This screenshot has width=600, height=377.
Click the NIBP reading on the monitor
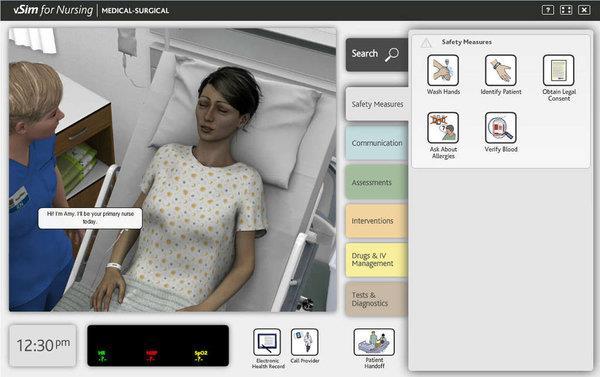pyautogui.click(x=151, y=356)
